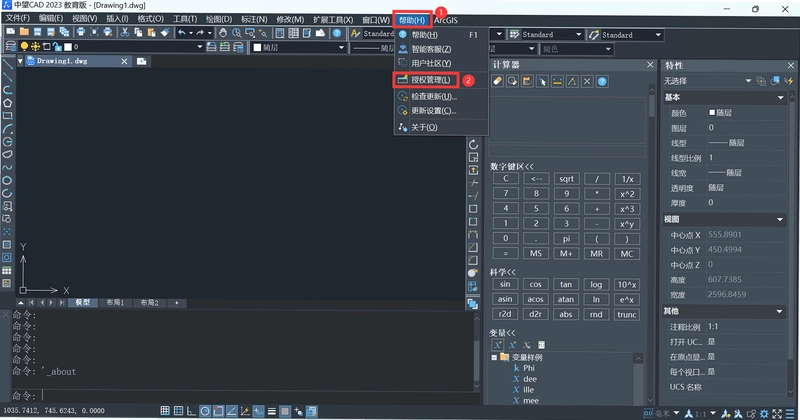Toggle lineweight display in status bar
Screen dimensions: 800x420
tap(271, 411)
